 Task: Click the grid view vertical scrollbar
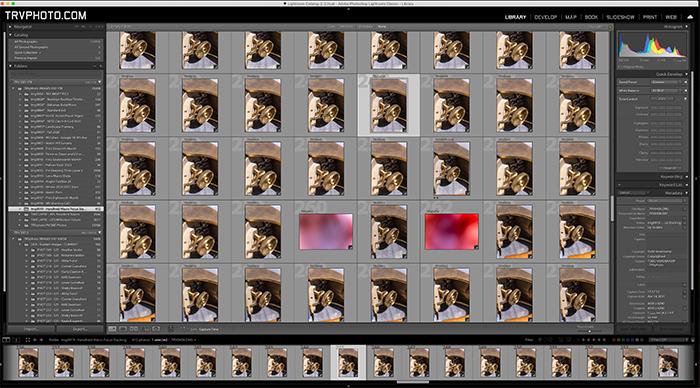(x=612, y=209)
